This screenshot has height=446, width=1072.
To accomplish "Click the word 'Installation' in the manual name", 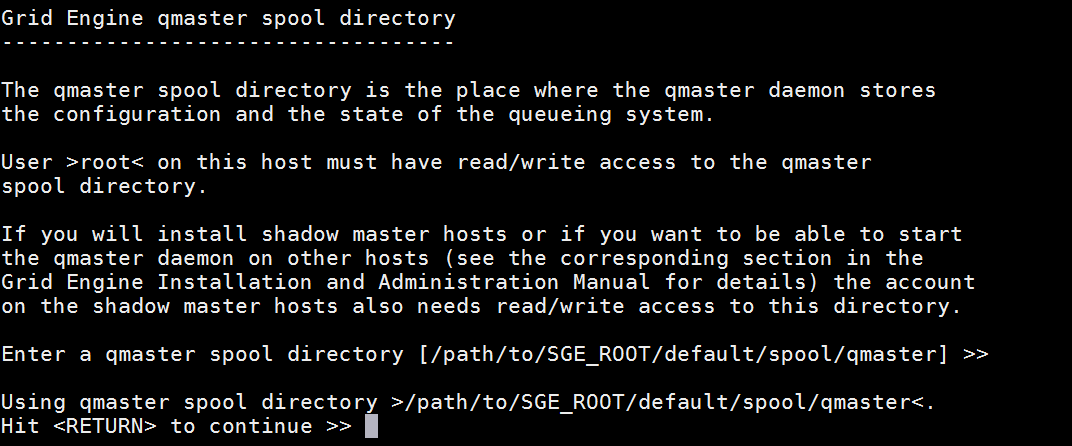I will point(234,282).
